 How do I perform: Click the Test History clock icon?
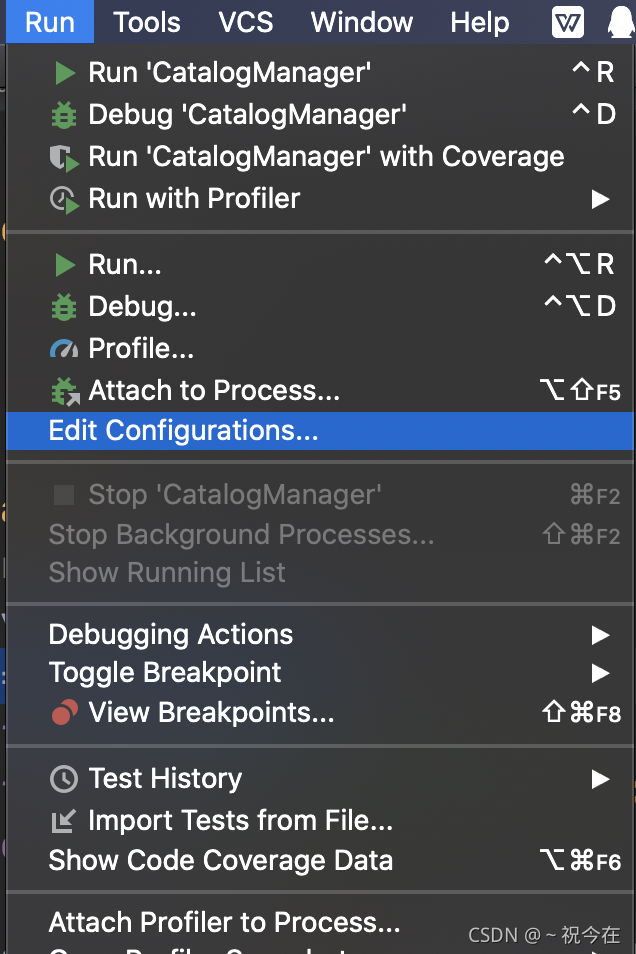64,779
